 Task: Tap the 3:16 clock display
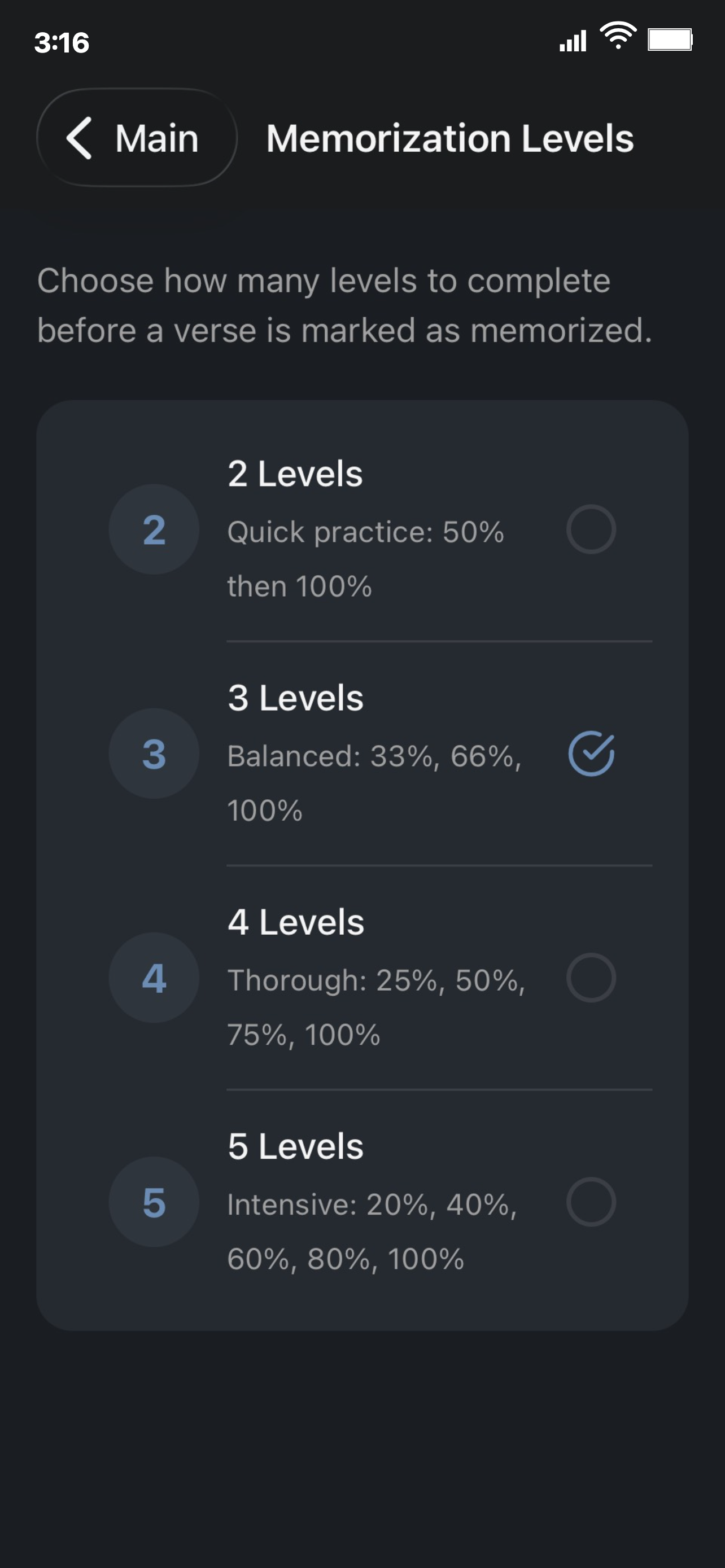pos(62,41)
